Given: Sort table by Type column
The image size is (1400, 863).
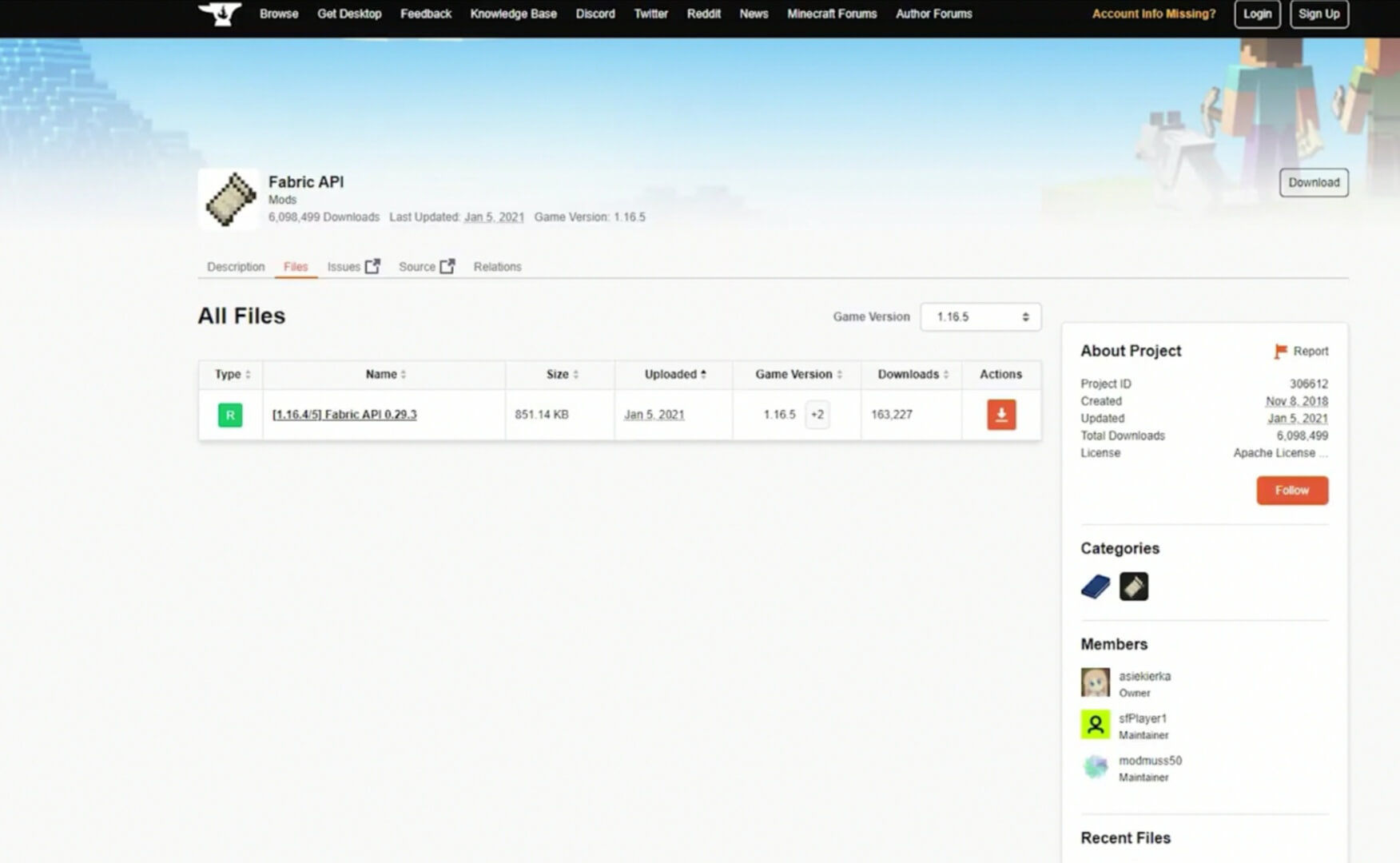Looking at the screenshot, I should point(232,374).
